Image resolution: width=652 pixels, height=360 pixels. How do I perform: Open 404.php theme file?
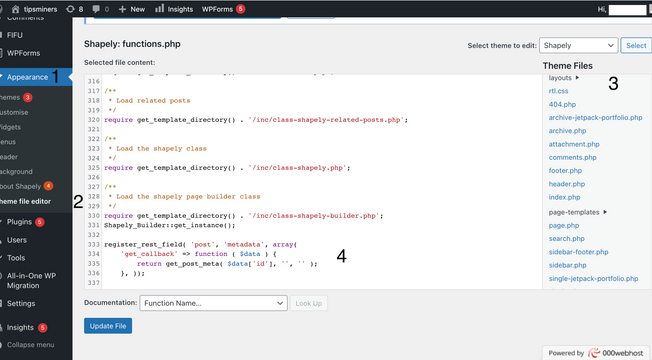coord(562,104)
